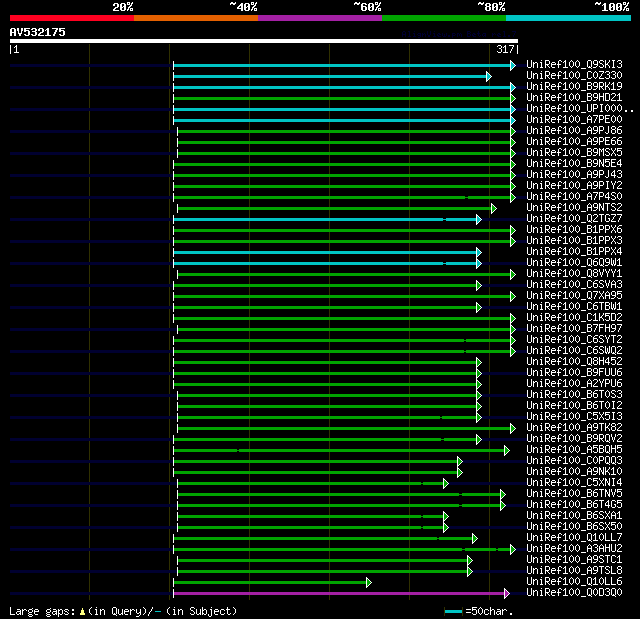Click the purple ~60% identity legend segment
The height and width of the screenshot is (619, 640).
tap(320, 18)
